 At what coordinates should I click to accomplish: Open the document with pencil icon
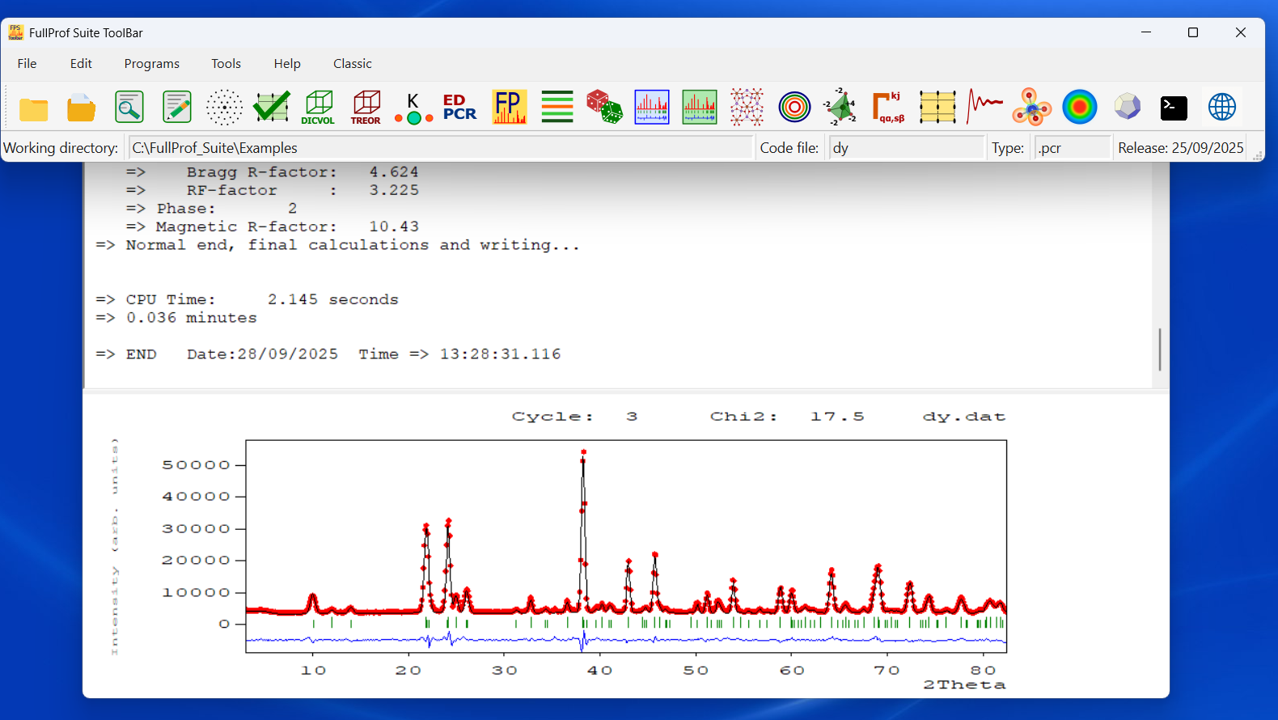(x=177, y=107)
